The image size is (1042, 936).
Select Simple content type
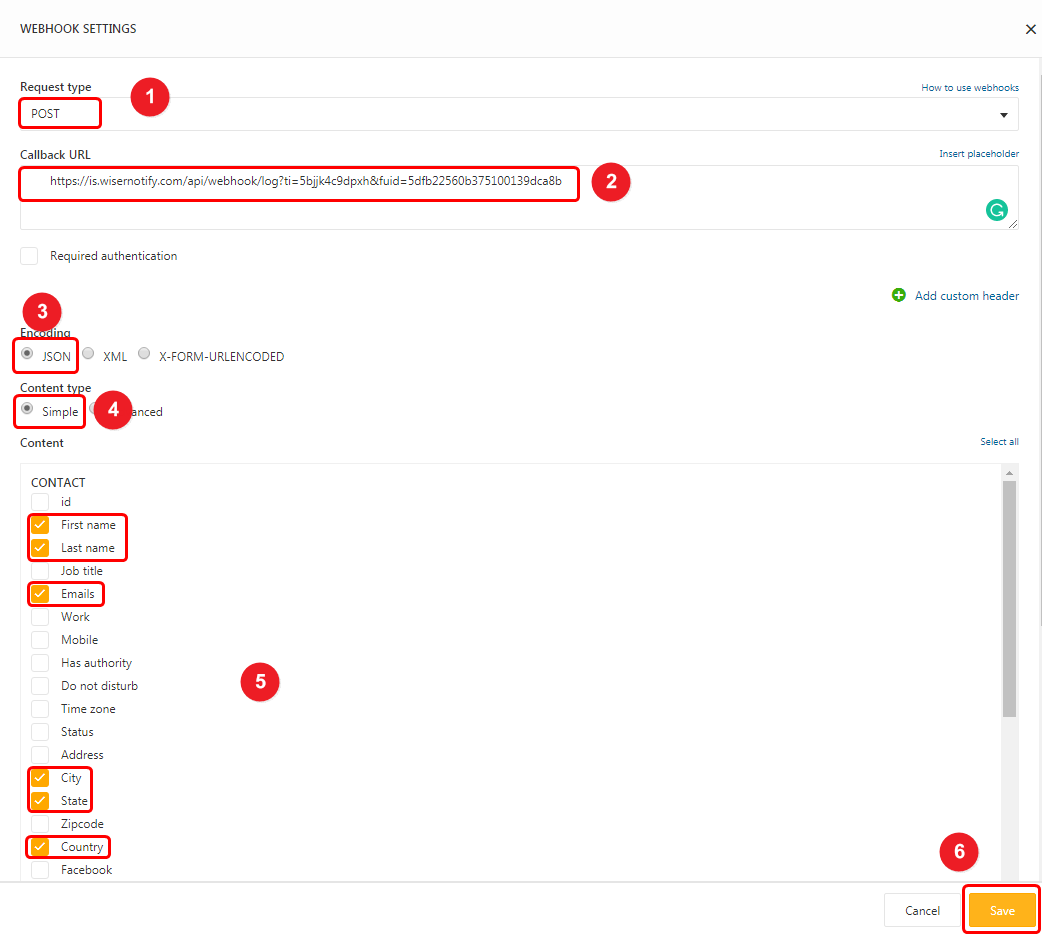pos(27,410)
